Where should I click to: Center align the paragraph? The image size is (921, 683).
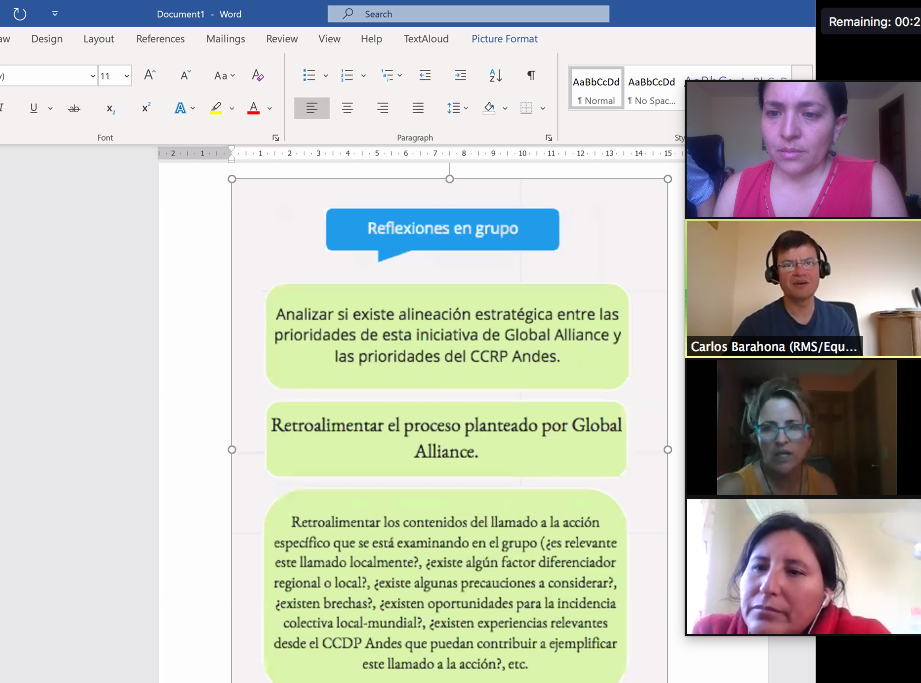347,108
